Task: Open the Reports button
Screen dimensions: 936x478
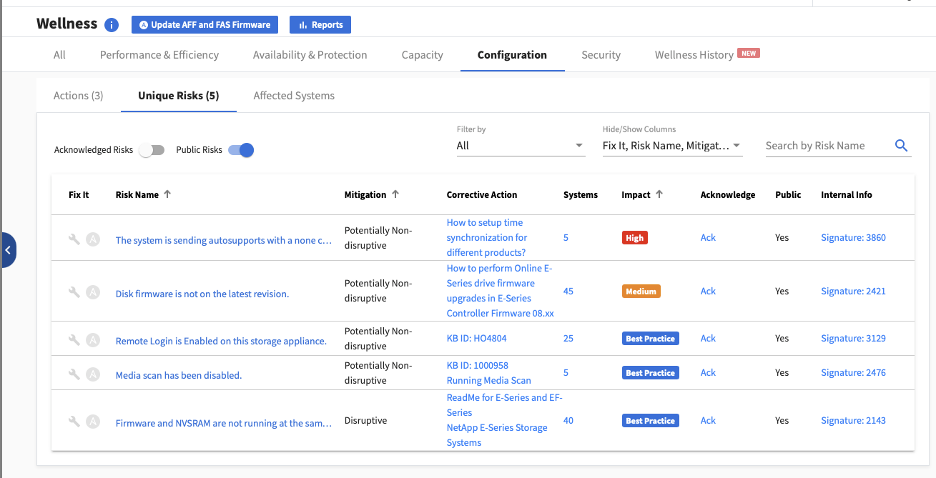Action: (x=320, y=25)
